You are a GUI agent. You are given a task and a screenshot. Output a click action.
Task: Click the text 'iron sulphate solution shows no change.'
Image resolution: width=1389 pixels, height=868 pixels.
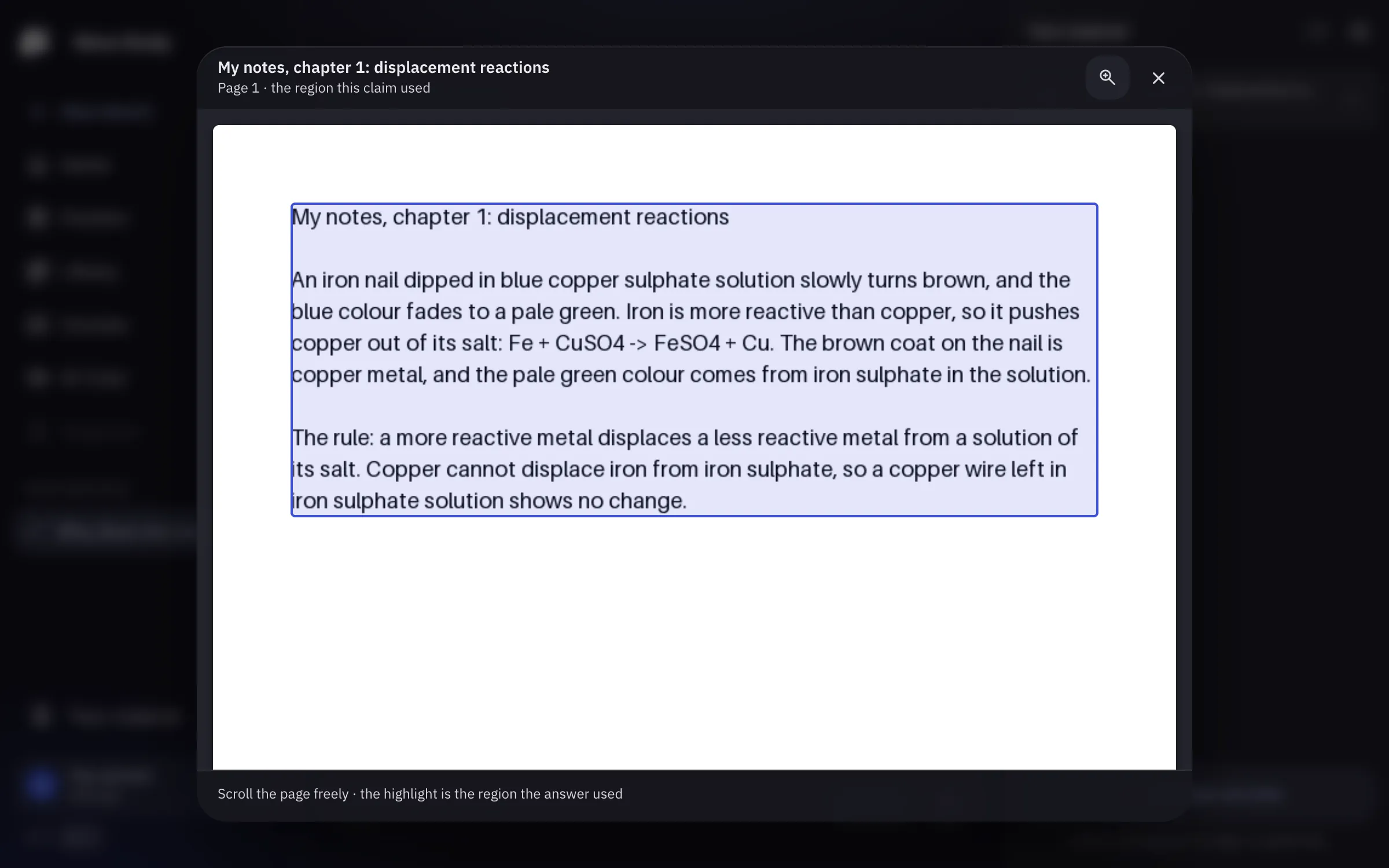click(489, 501)
